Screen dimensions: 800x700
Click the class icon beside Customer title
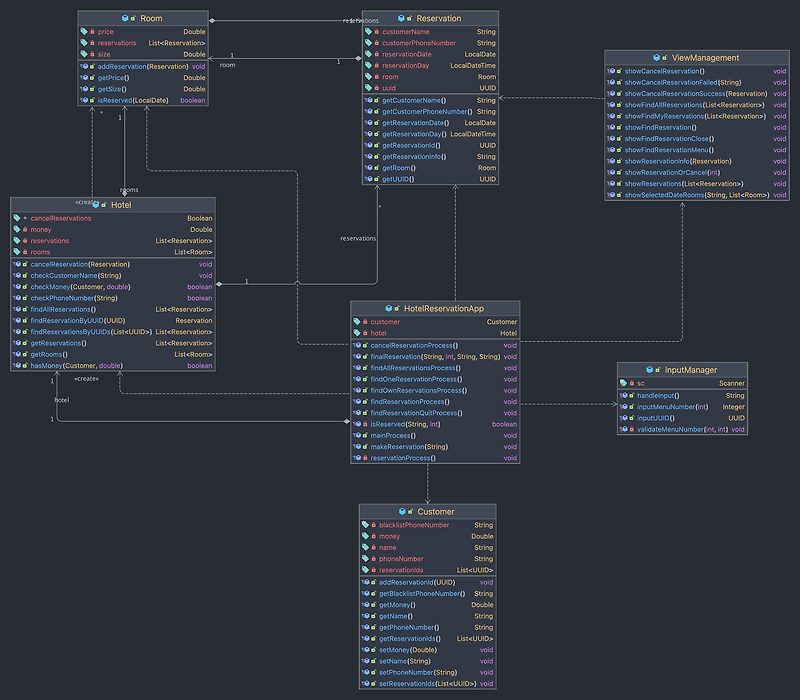tap(402, 512)
